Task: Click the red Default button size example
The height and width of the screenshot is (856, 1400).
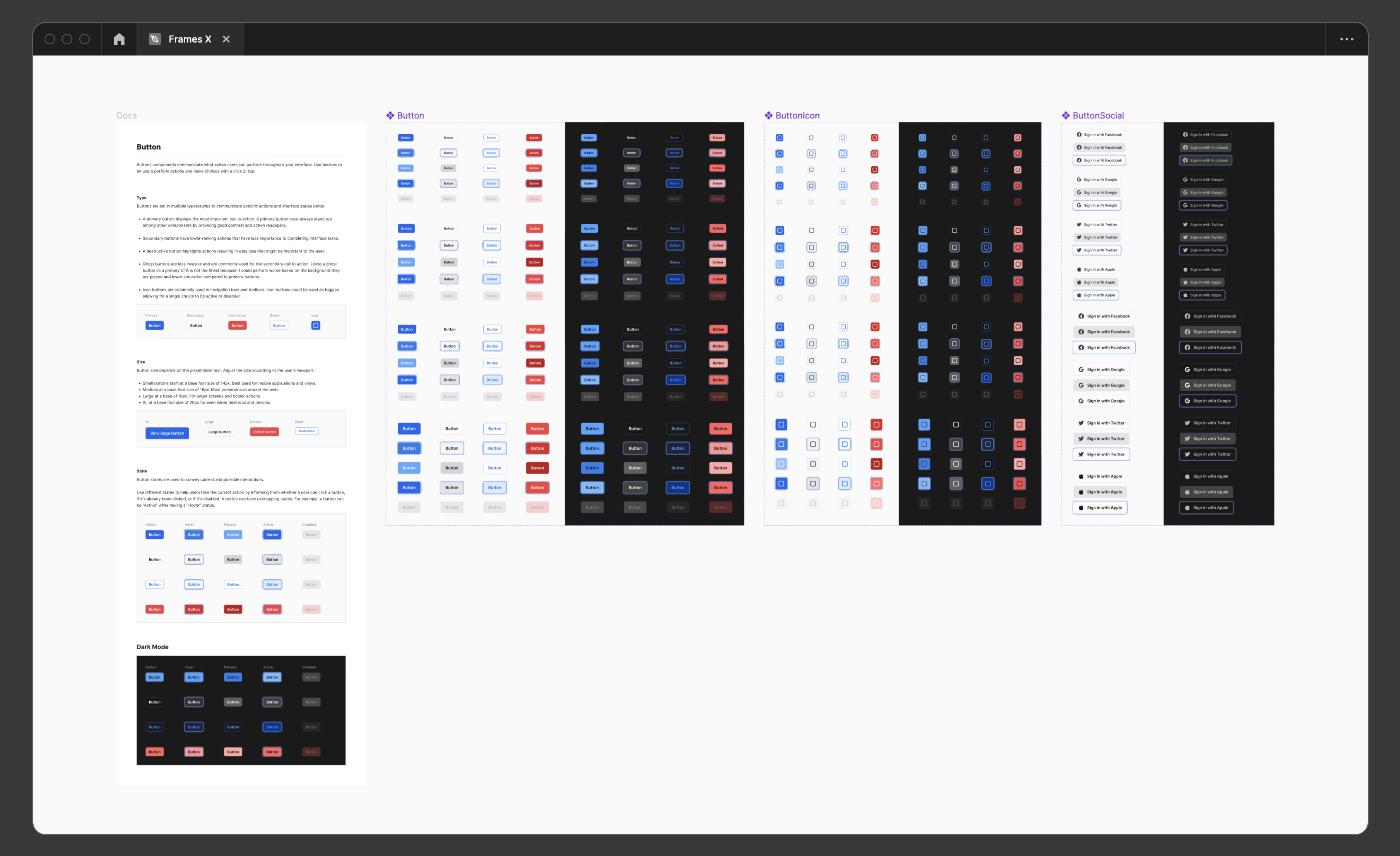Action: [264, 432]
